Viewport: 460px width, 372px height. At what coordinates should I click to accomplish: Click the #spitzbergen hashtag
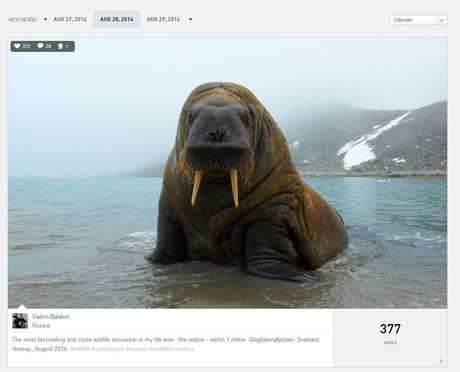click(x=108, y=349)
